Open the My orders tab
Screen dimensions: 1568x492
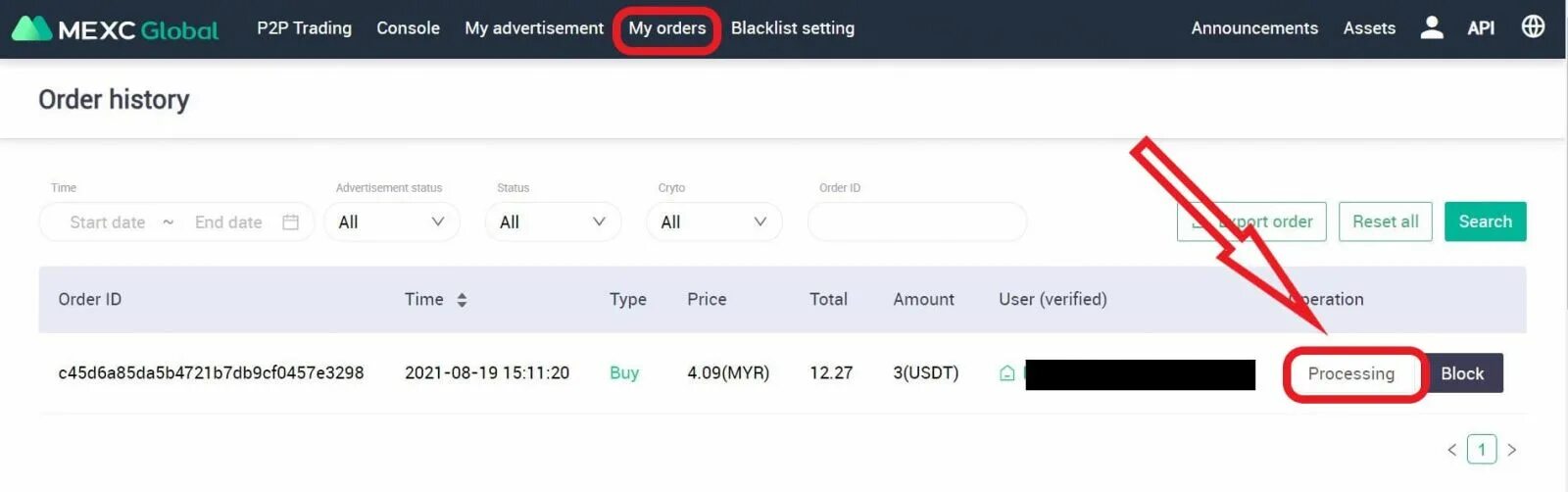tap(666, 28)
